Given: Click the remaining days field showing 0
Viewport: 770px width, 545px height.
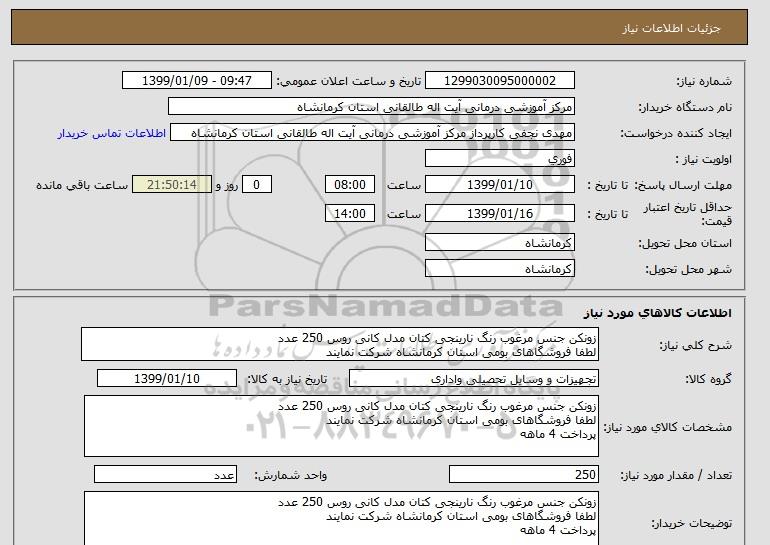Looking at the screenshot, I should [256, 185].
